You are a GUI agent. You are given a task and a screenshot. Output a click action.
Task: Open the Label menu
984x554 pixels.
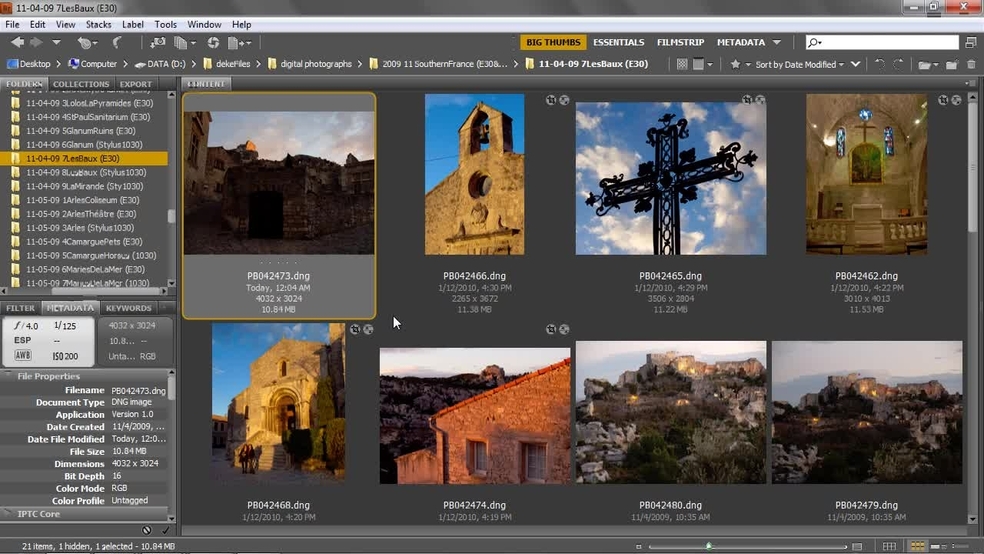pyautogui.click(x=132, y=24)
